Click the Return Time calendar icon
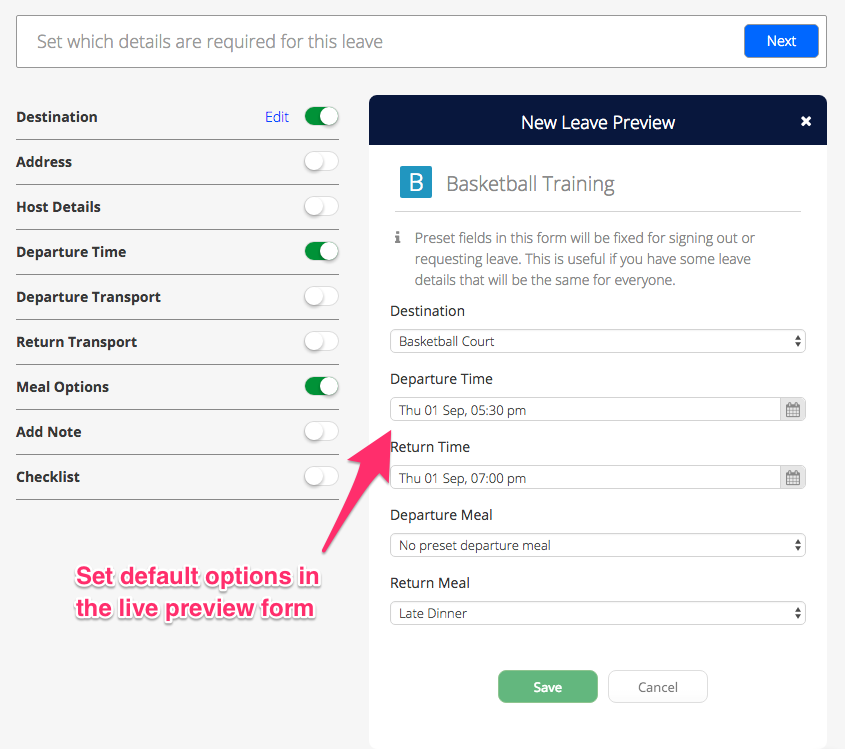845x749 pixels. [793, 478]
